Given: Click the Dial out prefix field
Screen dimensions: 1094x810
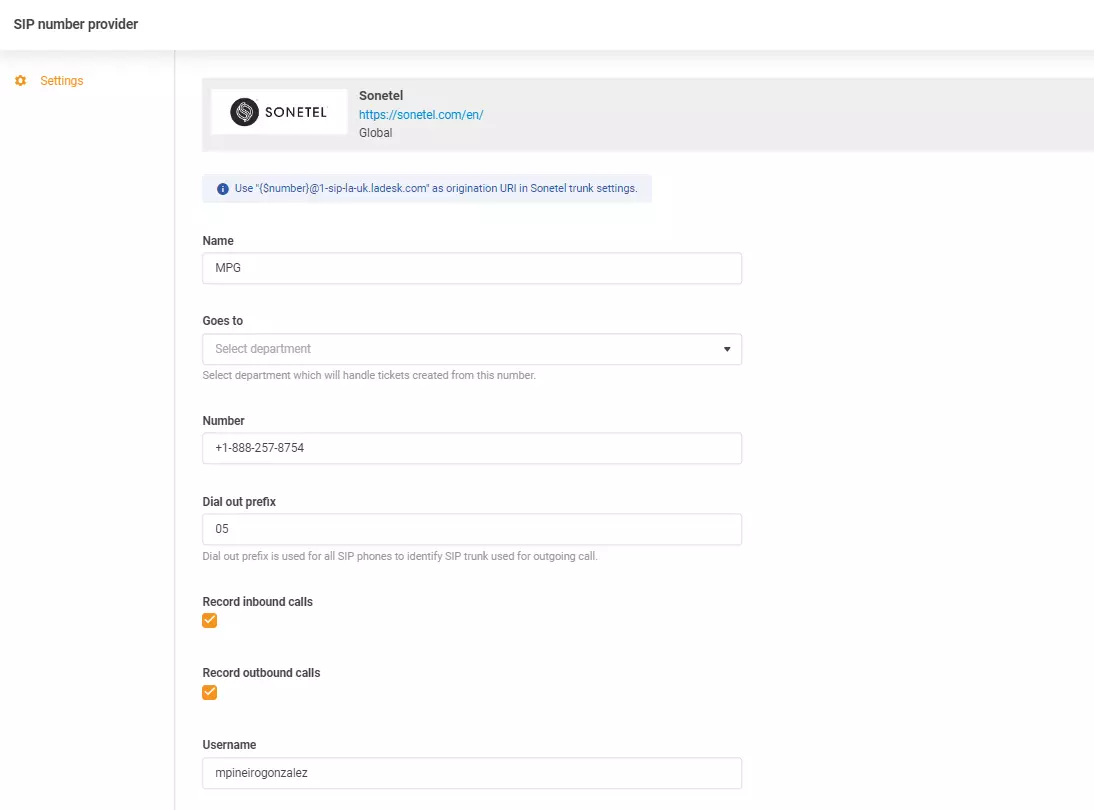Looking at the screenshot, I should tap(471, 529).
